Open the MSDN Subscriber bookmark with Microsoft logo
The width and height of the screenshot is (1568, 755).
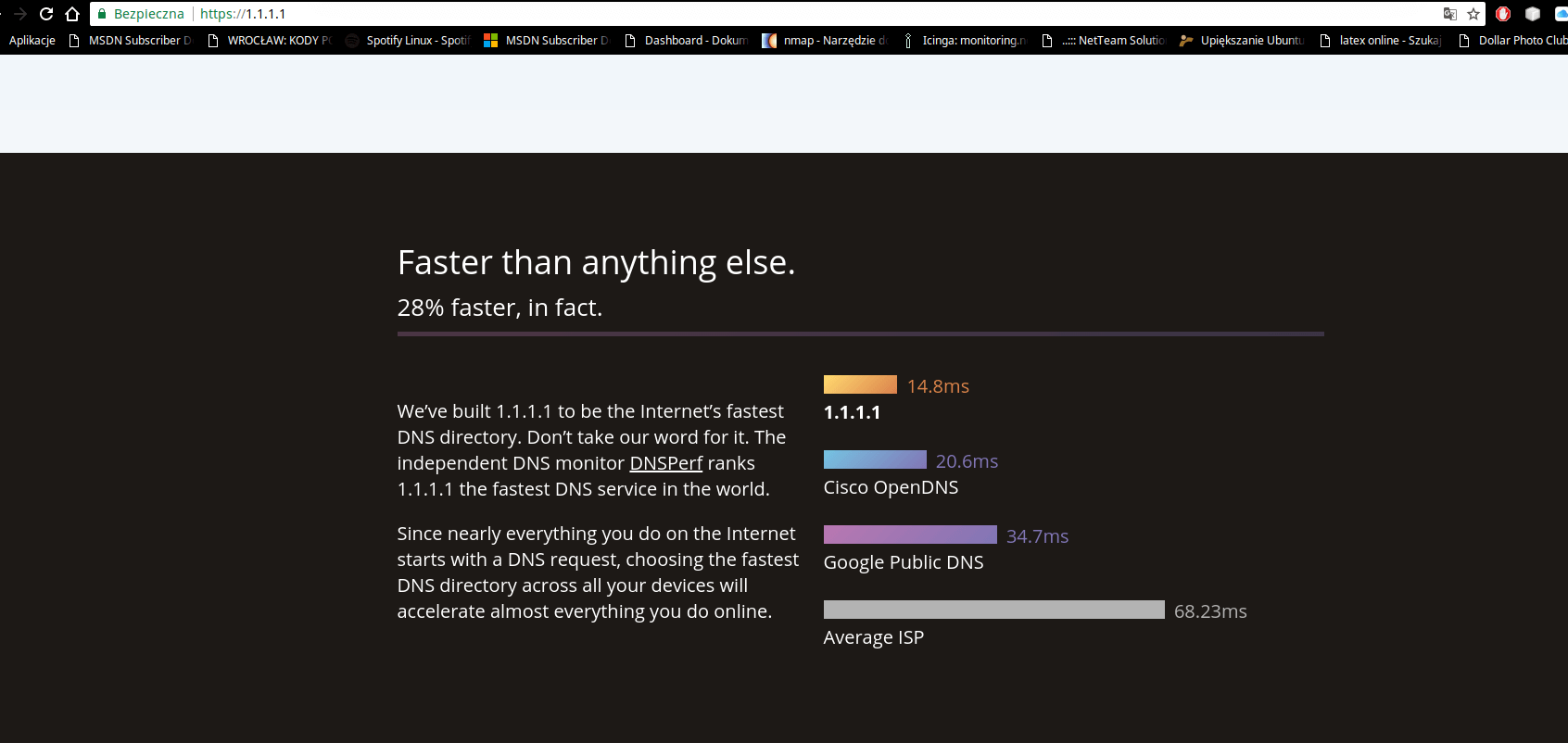click(547, 41)
